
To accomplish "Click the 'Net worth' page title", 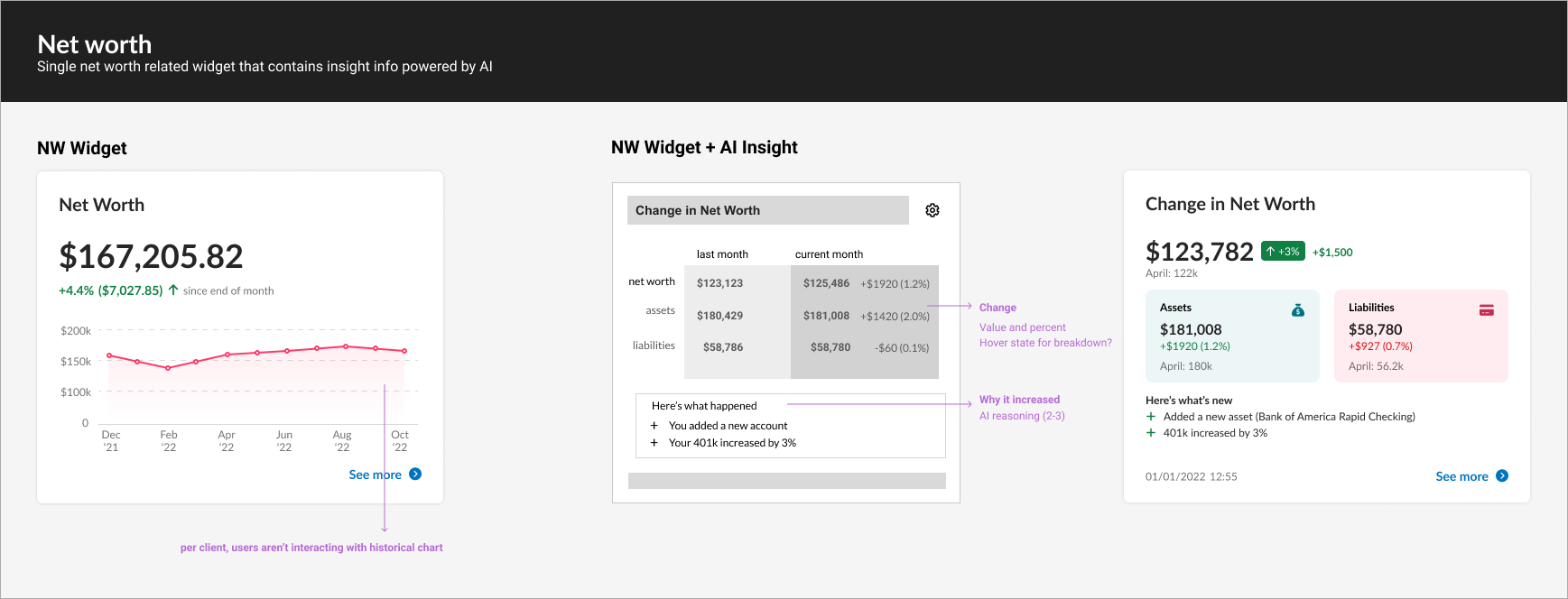I will (x=95, y=44).
